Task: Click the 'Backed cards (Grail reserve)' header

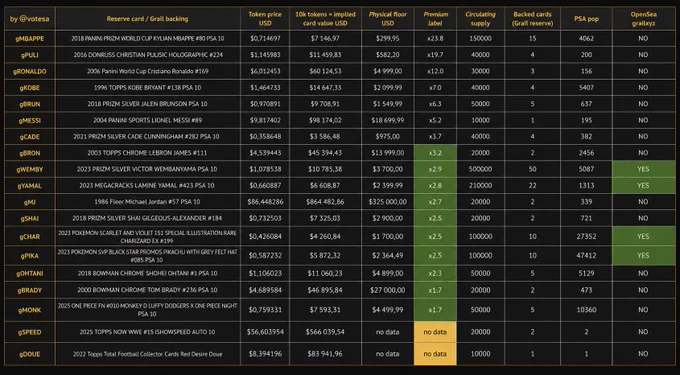Action: (533, 19)
